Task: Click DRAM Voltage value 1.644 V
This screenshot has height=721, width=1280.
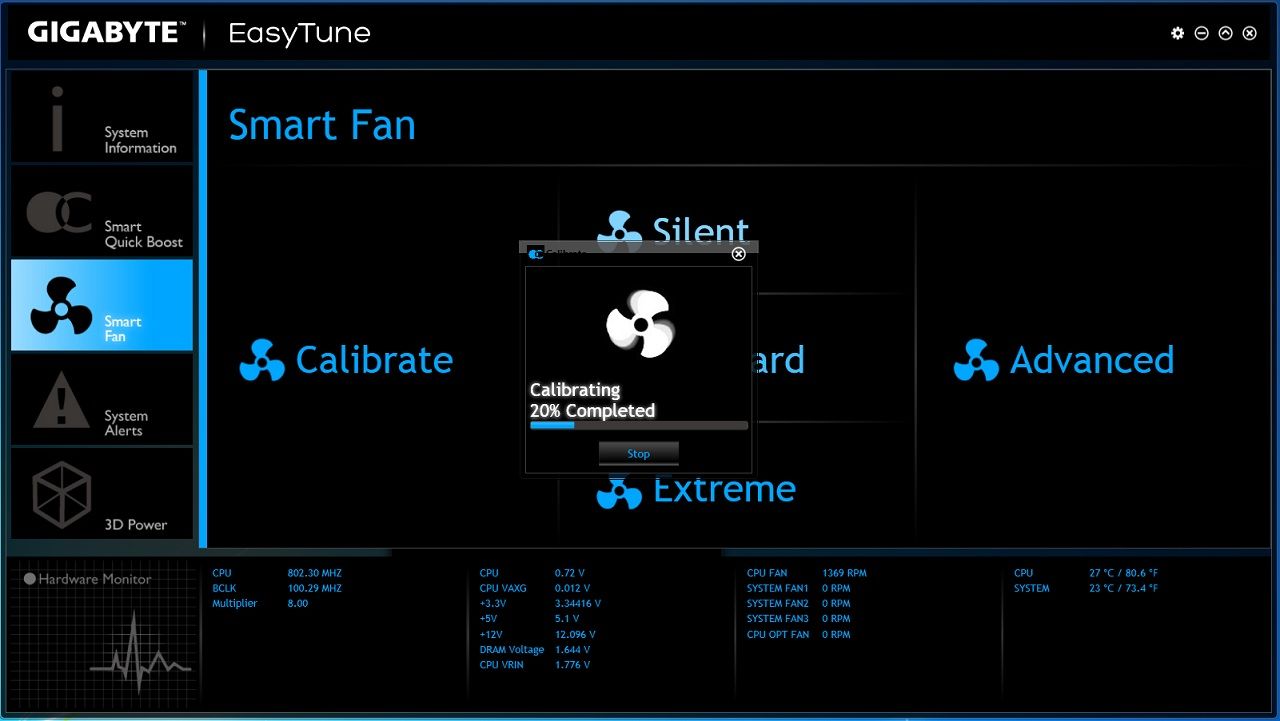Action: (573, 649)
